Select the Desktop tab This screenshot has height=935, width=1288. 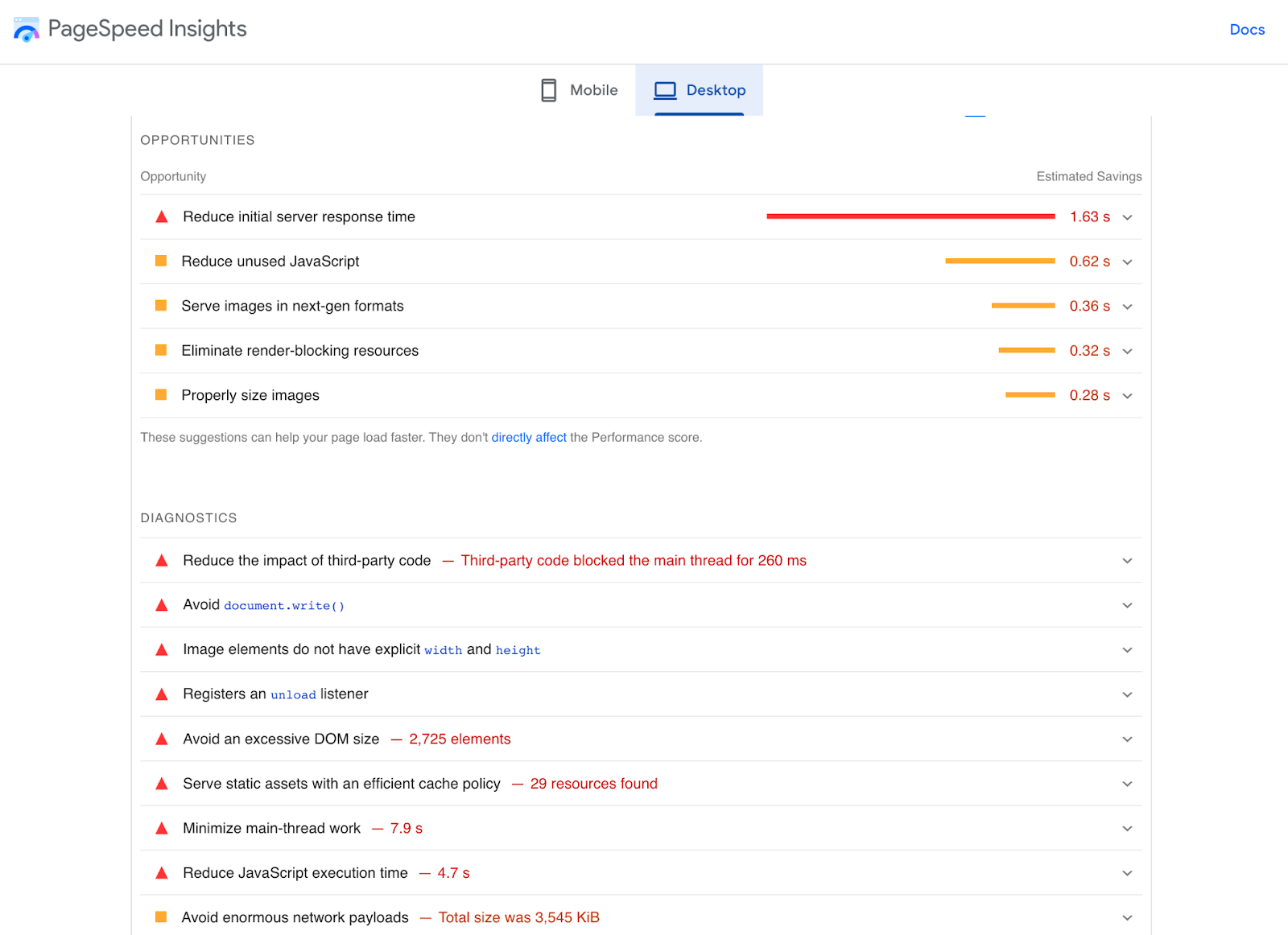pos(700,90)
